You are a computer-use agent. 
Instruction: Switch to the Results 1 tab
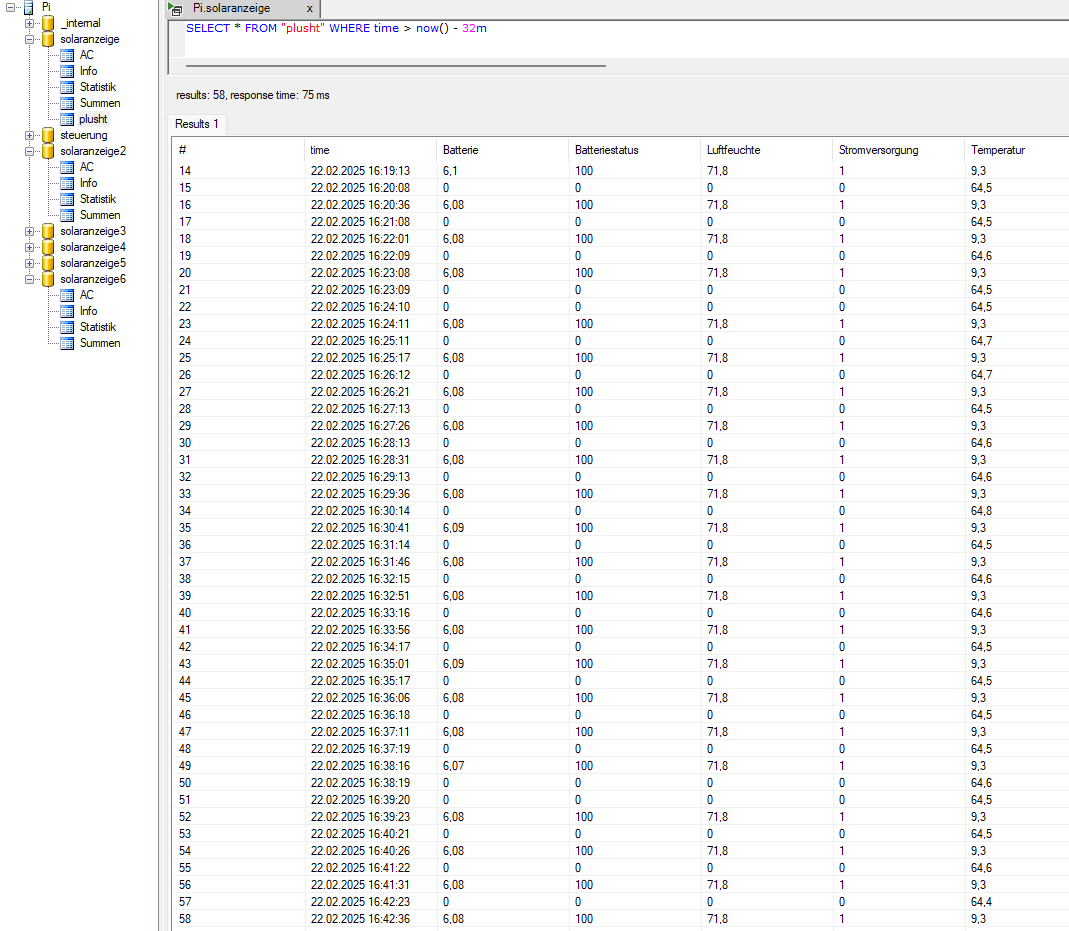tap(197, 124)
